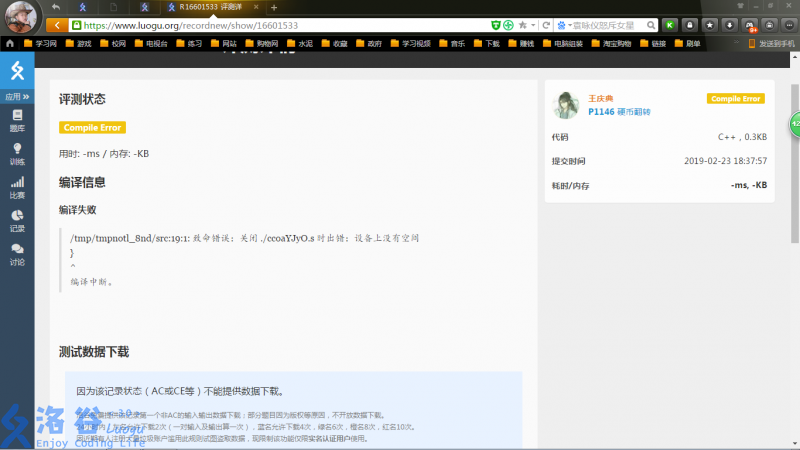Viewport: 800px width, 450px height.
Task: Open 题库 problem set in sidebar
Action: tap(17, 121)
